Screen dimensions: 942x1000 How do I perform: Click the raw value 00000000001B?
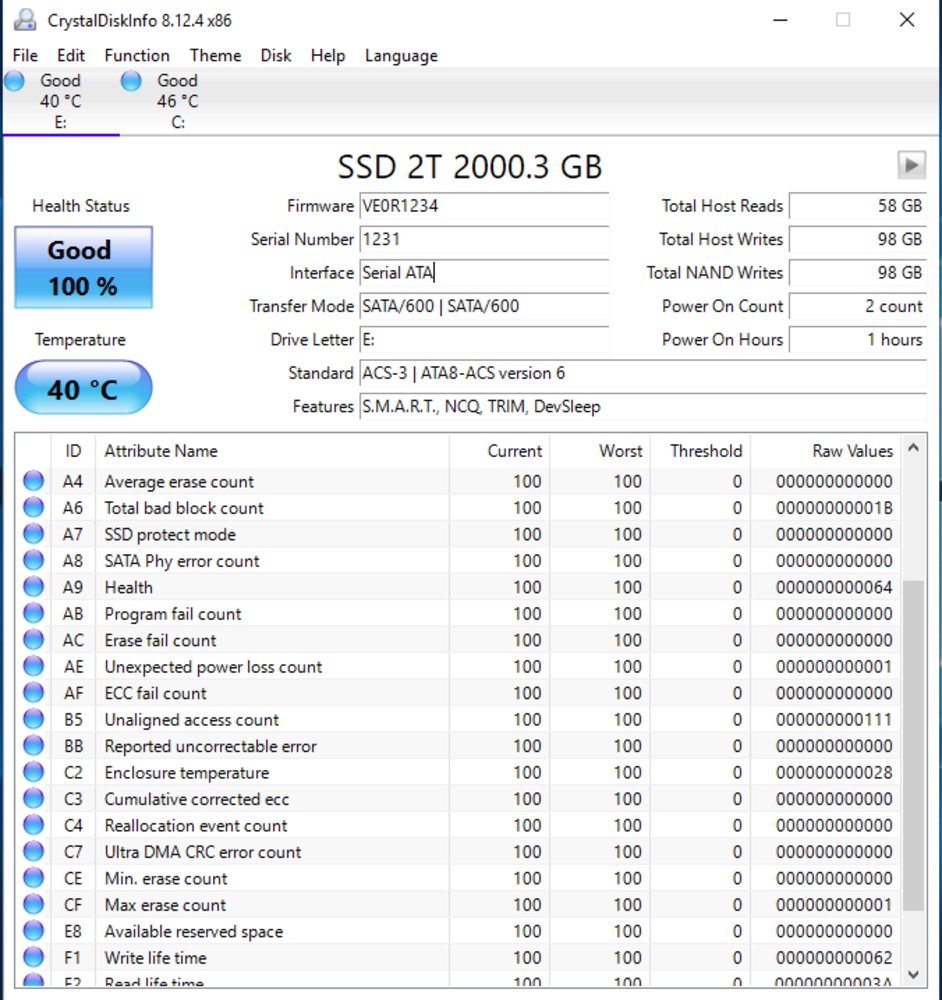click(x=834, y=508)
